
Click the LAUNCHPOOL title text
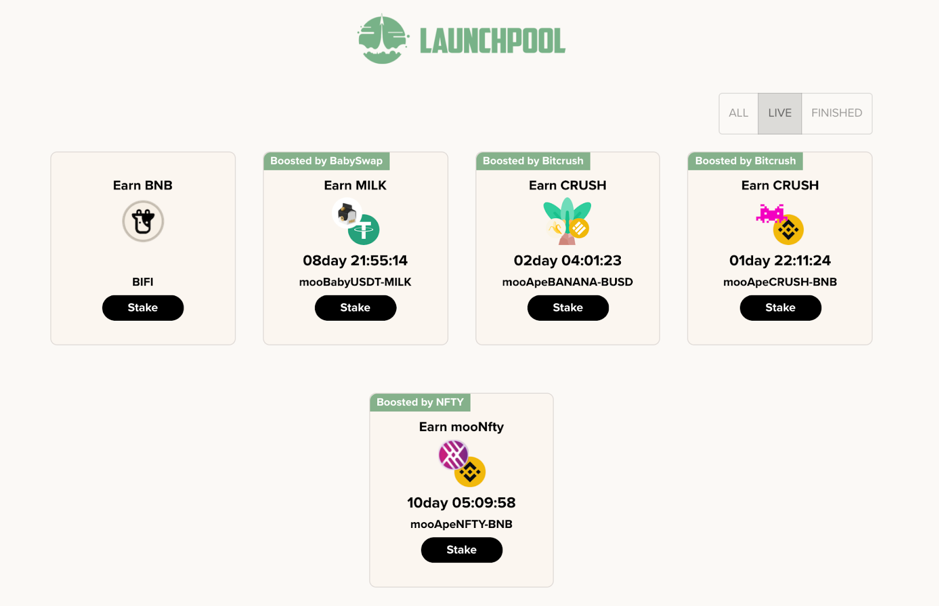(492, 41)
